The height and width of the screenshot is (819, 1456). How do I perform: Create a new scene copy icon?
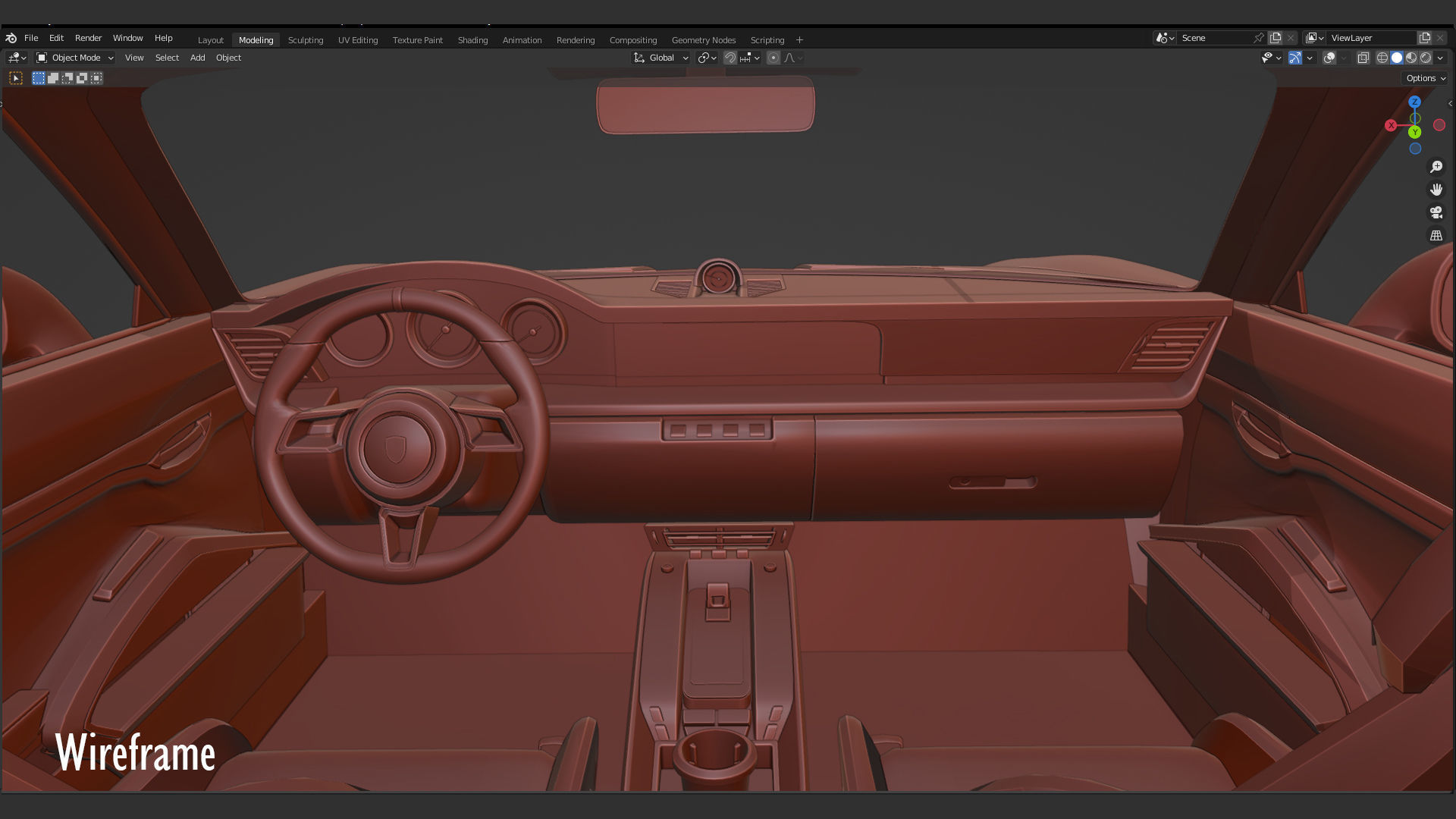tap(1276, 38)
